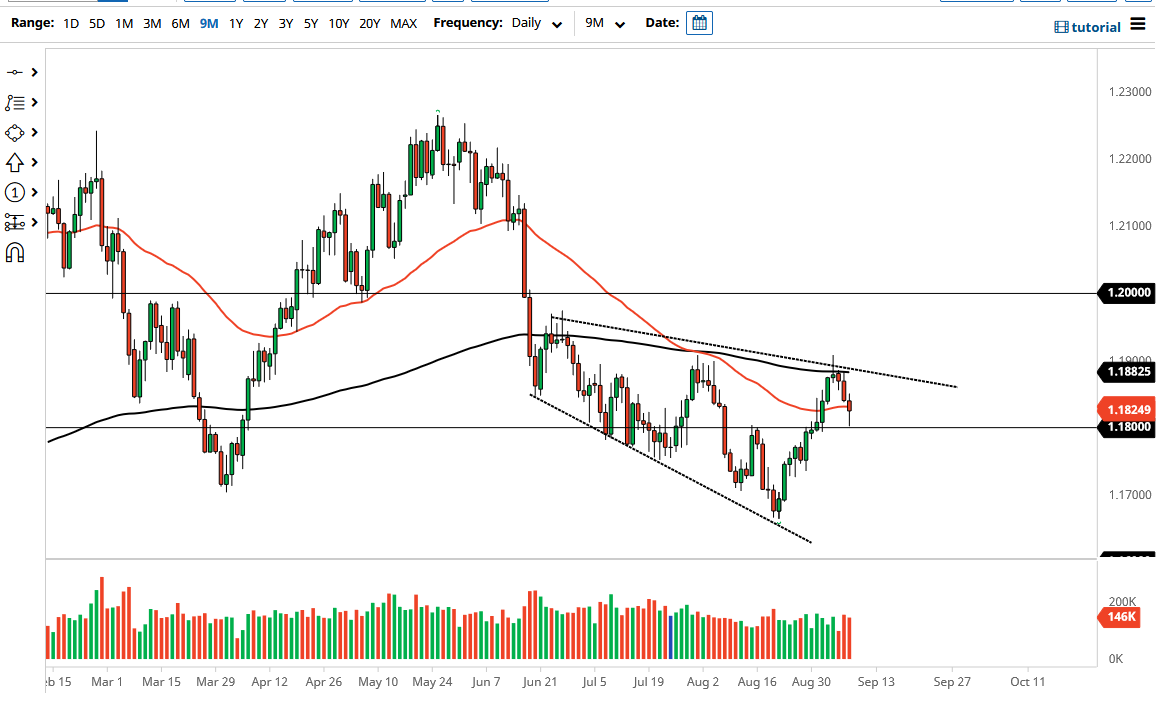Select the arrow marker tool icon

[15, 162]
